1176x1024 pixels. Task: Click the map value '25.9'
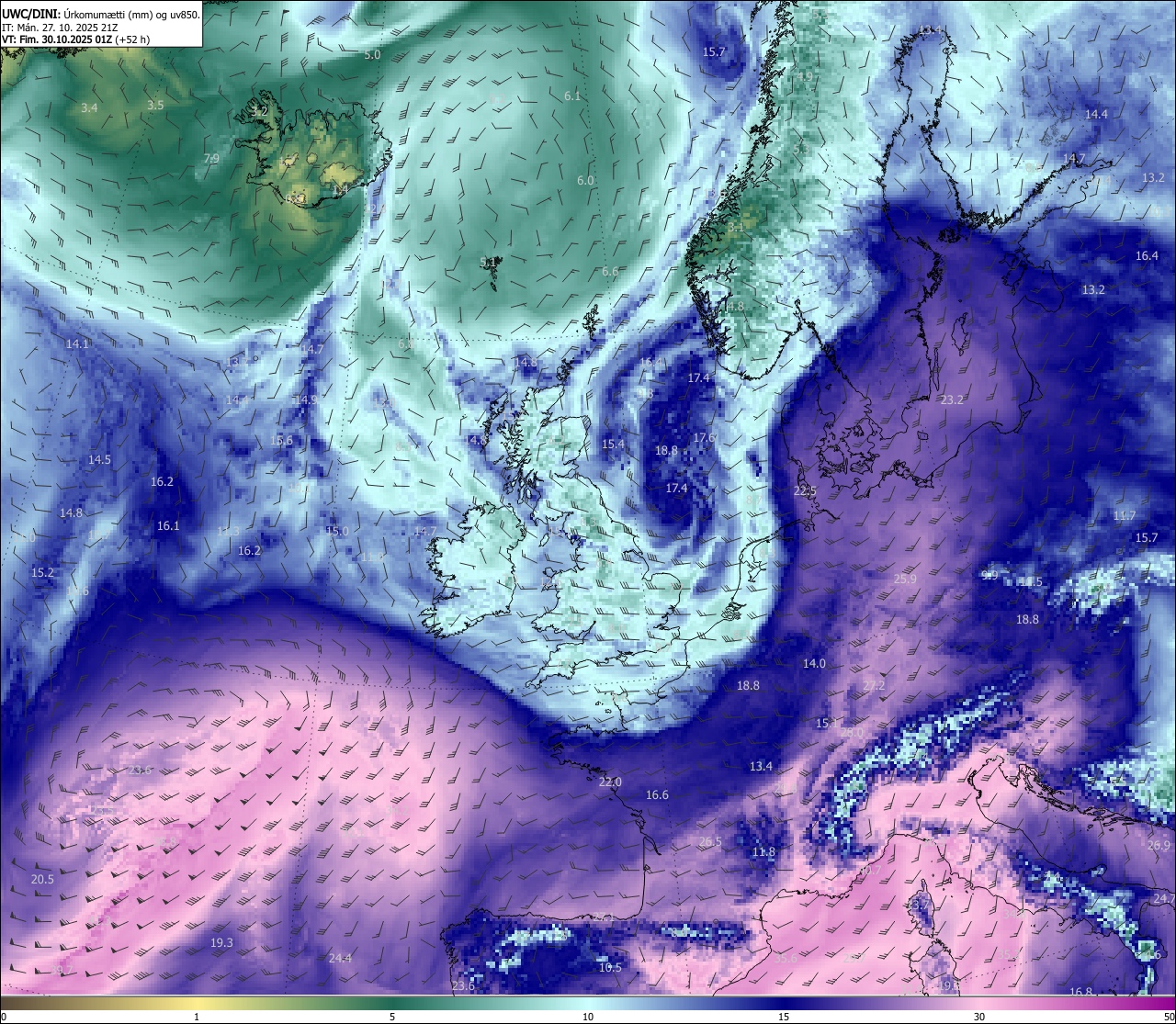[x=905, y=580]
